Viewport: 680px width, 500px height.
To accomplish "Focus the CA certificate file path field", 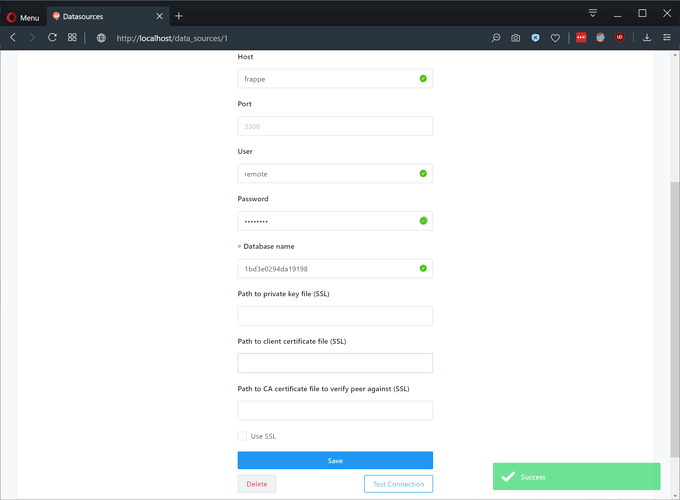I will tap(335, 411).
